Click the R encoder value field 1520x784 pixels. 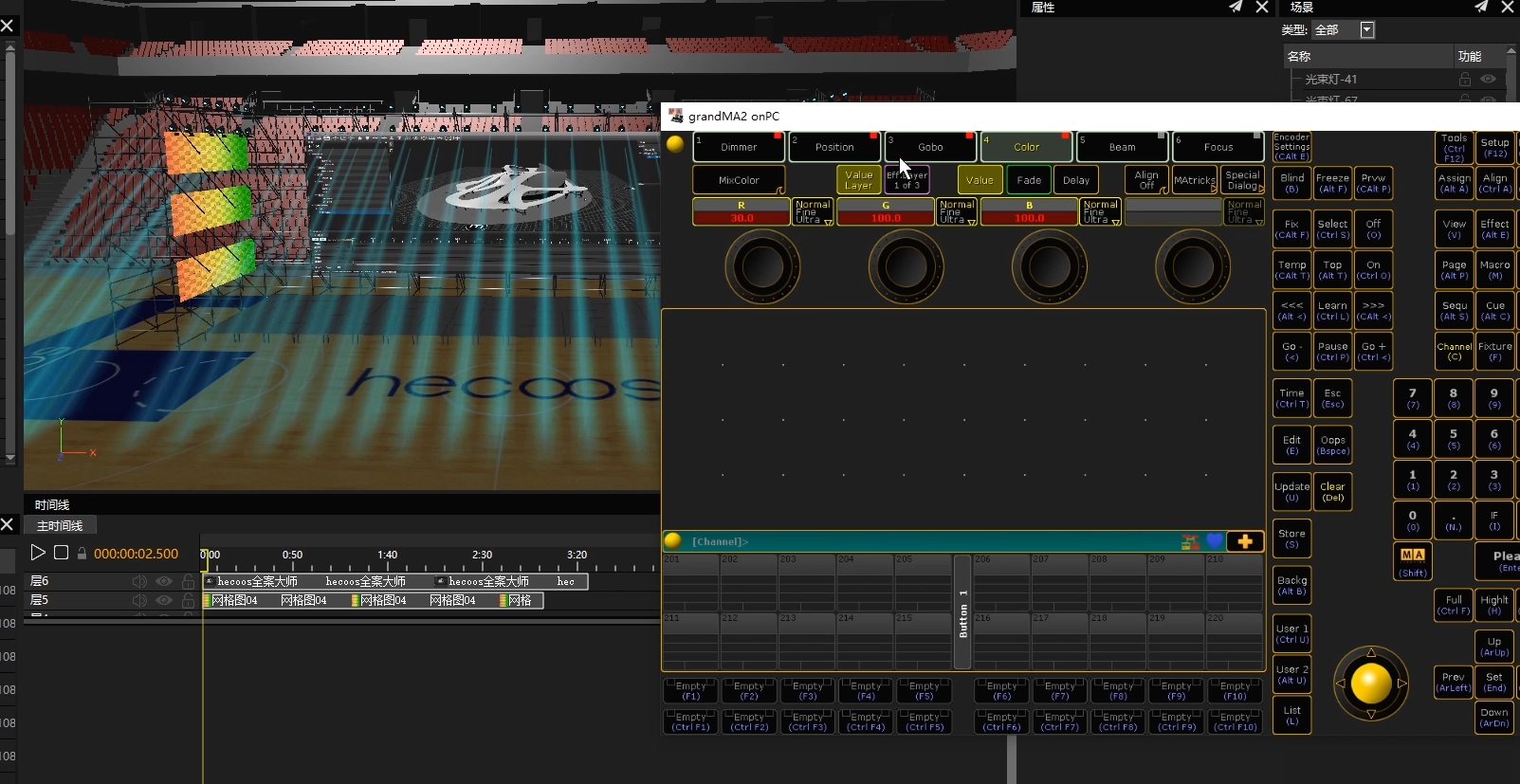point(742,218)
